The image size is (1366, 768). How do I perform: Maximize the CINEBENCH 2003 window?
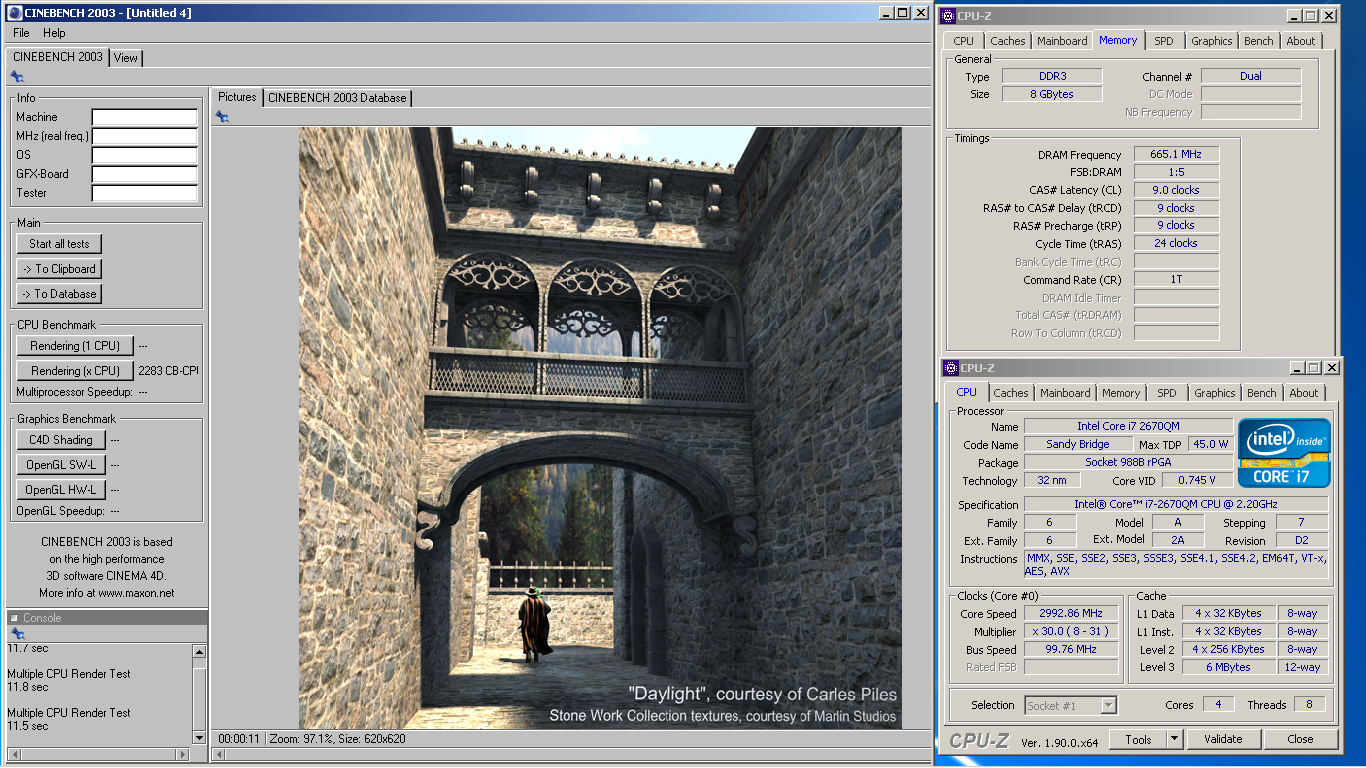(903, 13)
